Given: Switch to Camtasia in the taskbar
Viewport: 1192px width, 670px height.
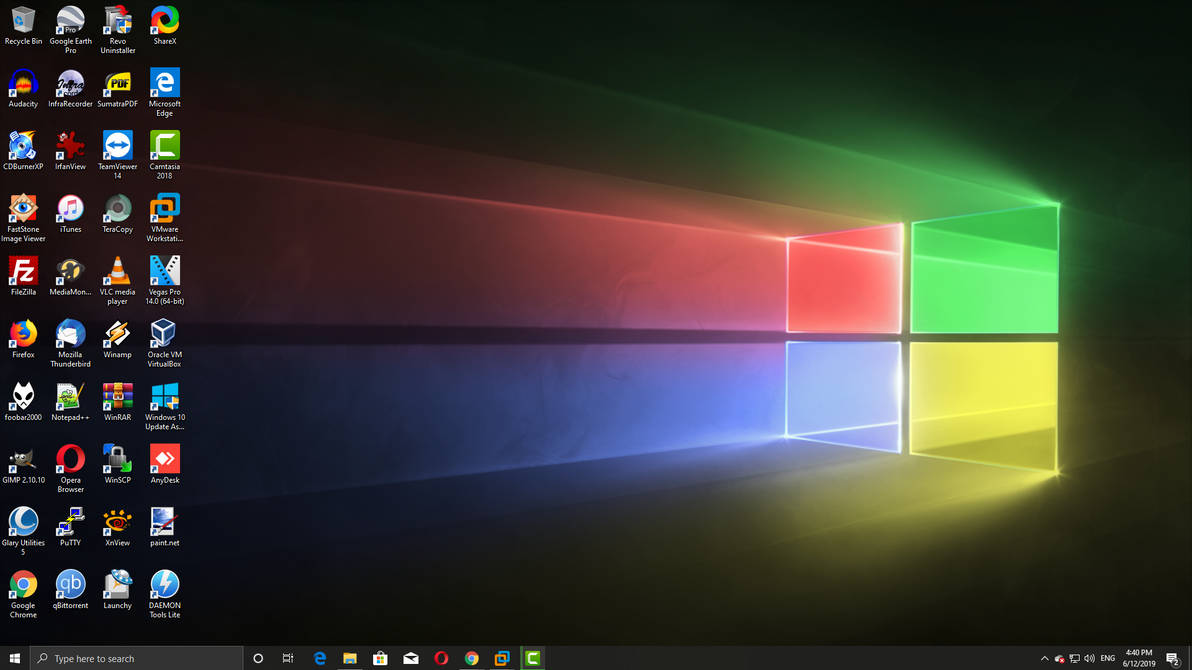Looking at the screenshot, I should 532,659.
